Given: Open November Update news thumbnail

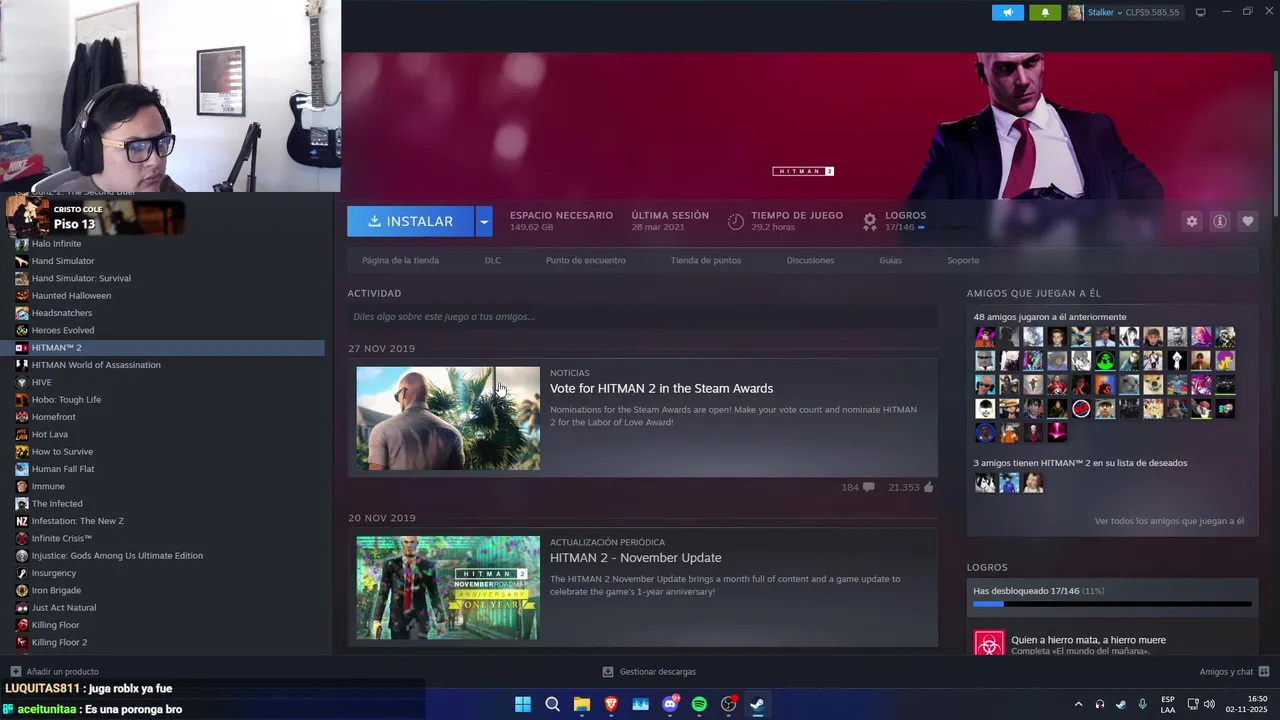Looking at the screenshot, I should [x=448, y=588].
